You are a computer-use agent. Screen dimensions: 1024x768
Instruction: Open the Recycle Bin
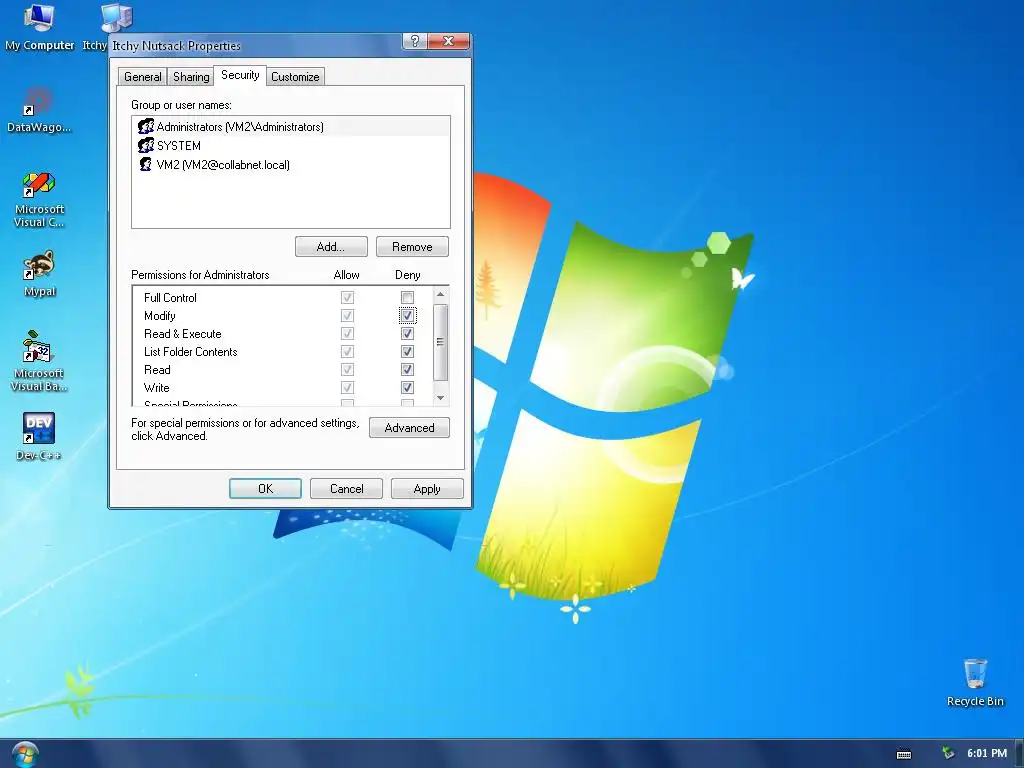(975, 682)
